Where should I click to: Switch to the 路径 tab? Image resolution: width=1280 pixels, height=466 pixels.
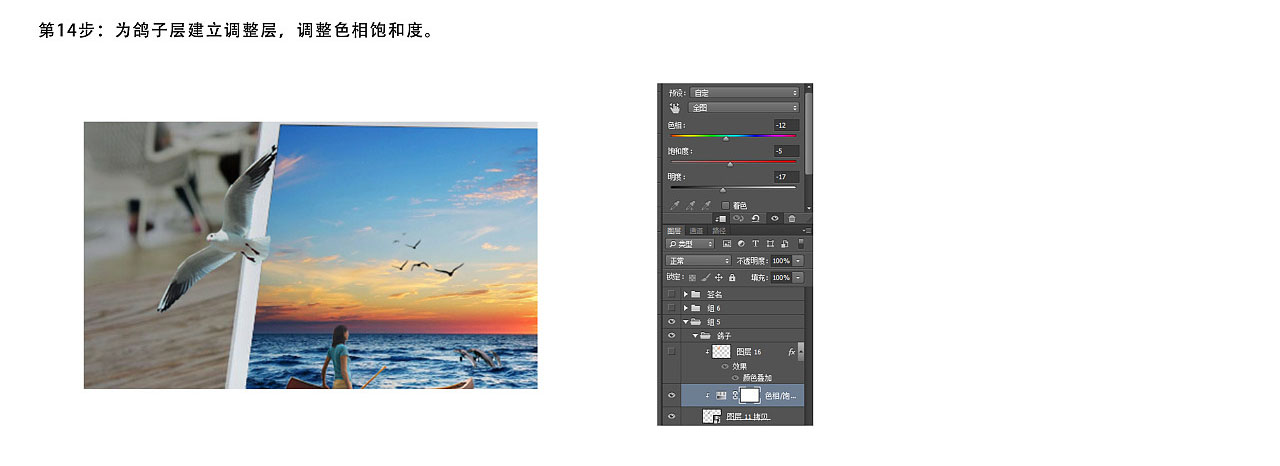coord(719,230)
